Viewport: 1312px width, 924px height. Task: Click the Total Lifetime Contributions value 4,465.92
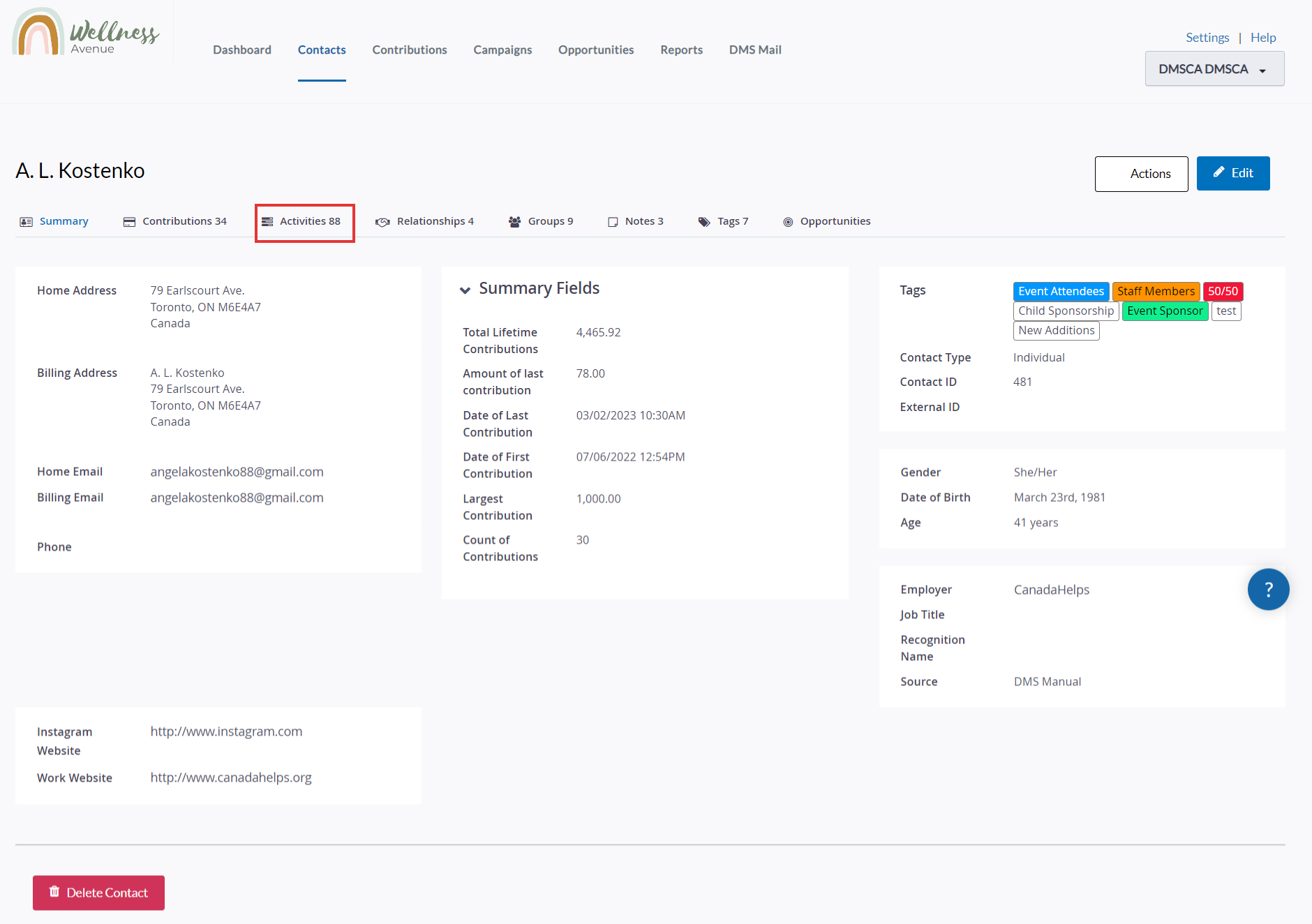click(x=598, y=332)
